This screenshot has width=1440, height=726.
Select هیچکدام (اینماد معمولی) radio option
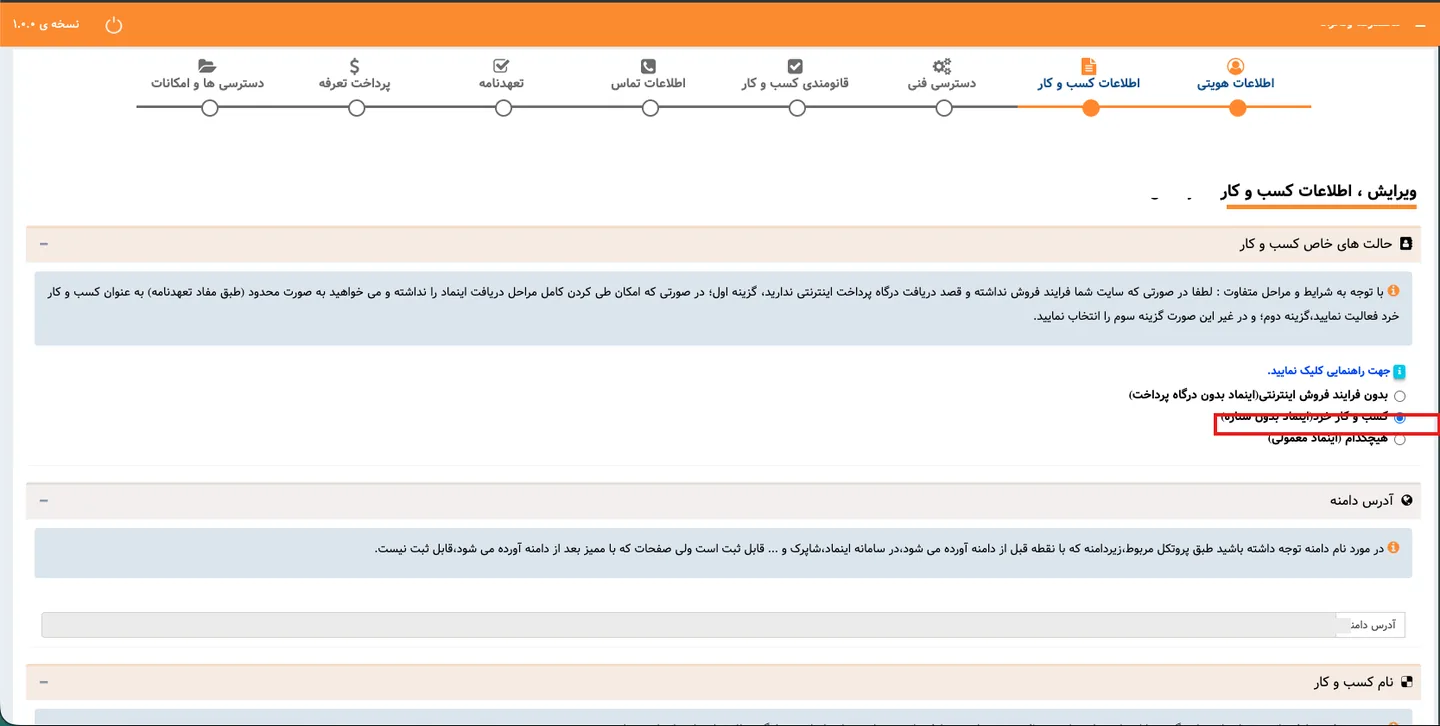point(1400,439)
